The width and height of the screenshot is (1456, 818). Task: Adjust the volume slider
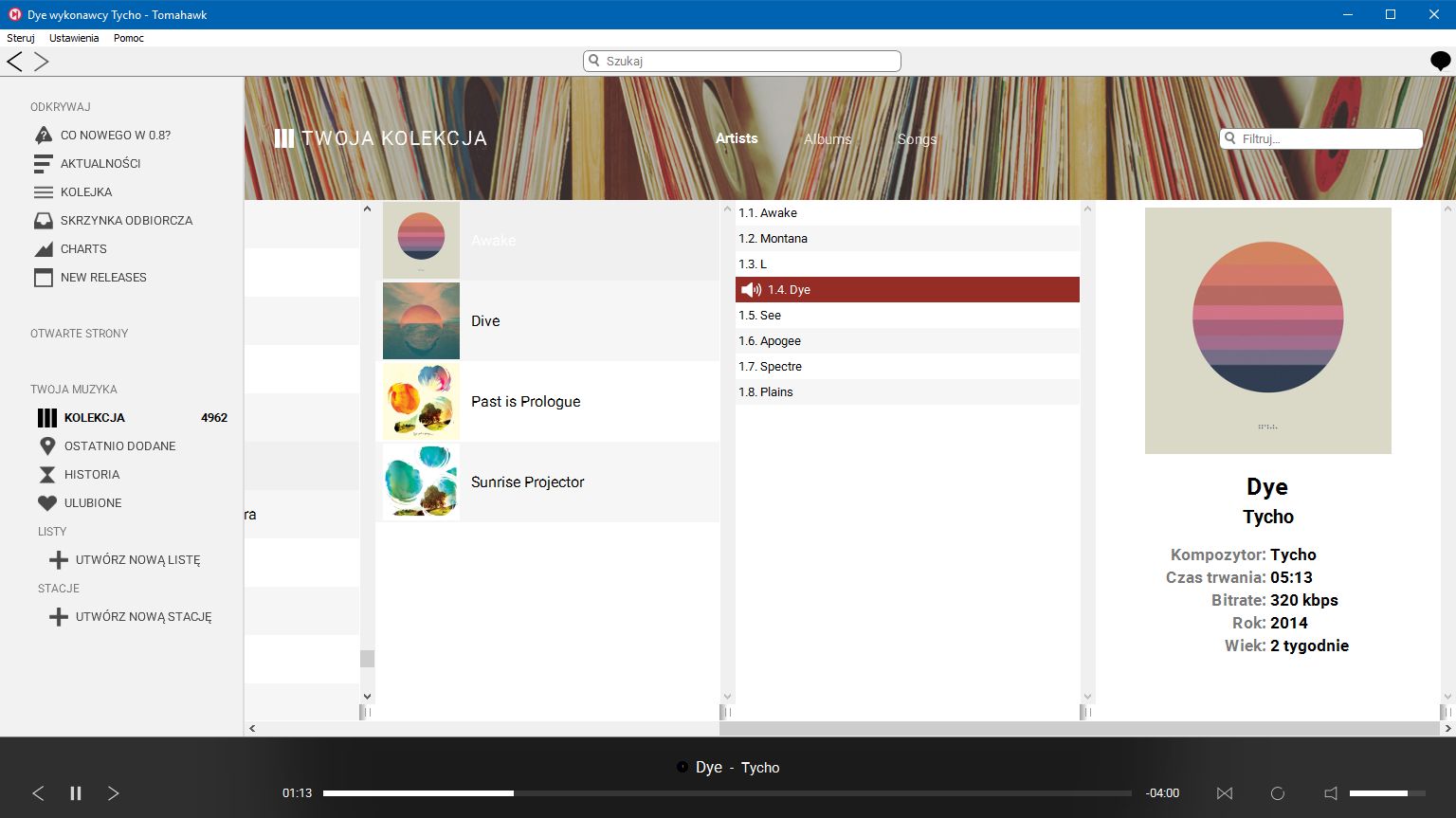point(1387,792)
